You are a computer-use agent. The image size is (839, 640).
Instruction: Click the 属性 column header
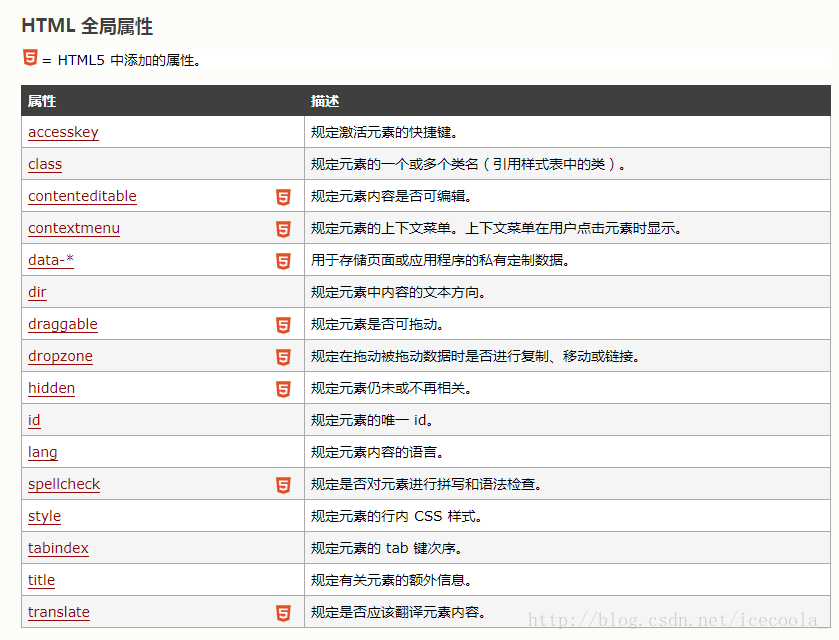(40, 100)
